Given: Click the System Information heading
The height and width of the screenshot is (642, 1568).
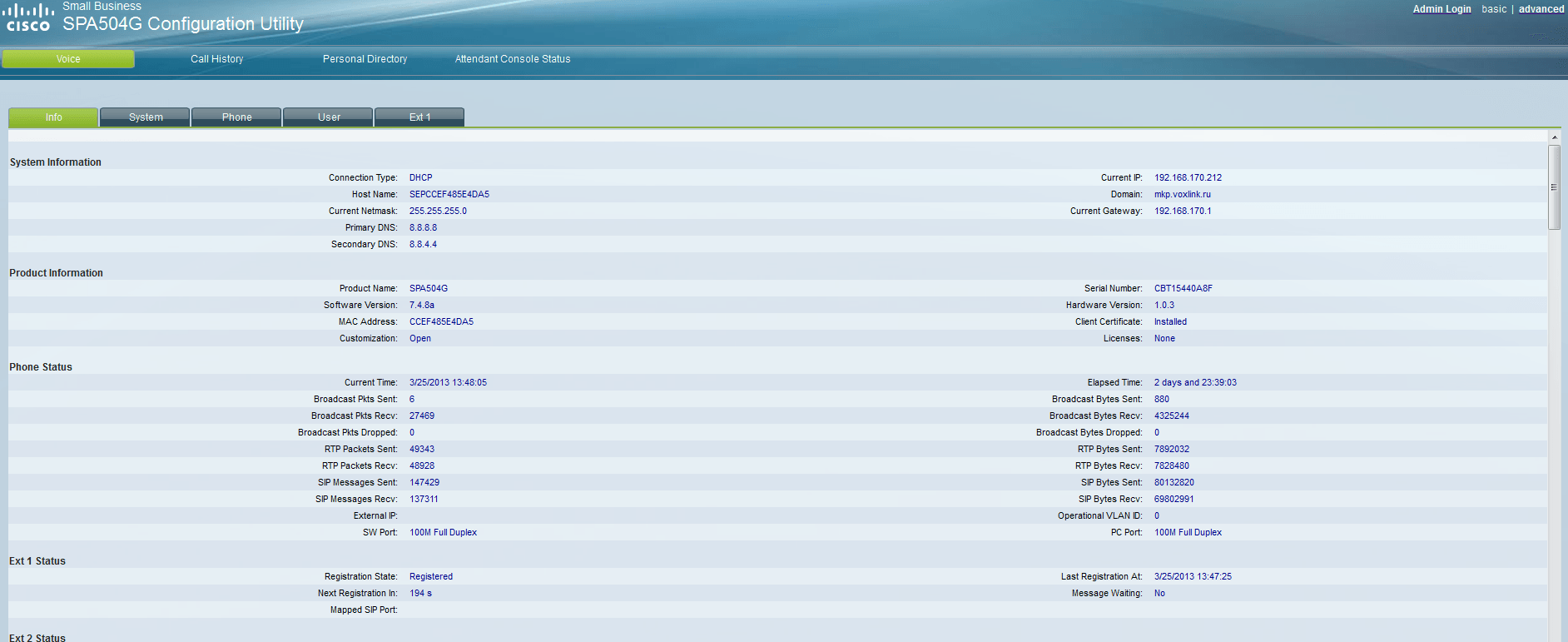Looking at the screenshot, I should (x=56, y=162).
